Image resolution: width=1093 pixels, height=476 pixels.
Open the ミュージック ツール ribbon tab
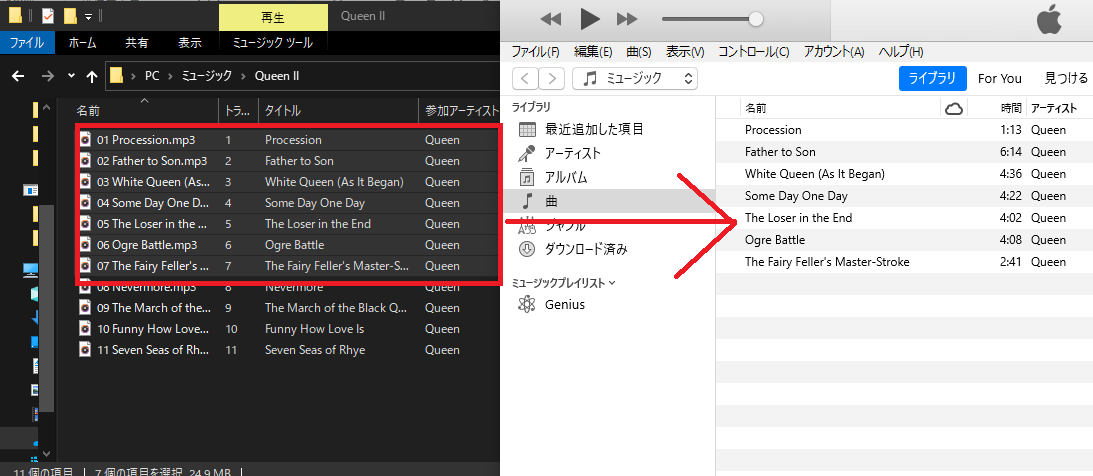(x=273, y=43)
